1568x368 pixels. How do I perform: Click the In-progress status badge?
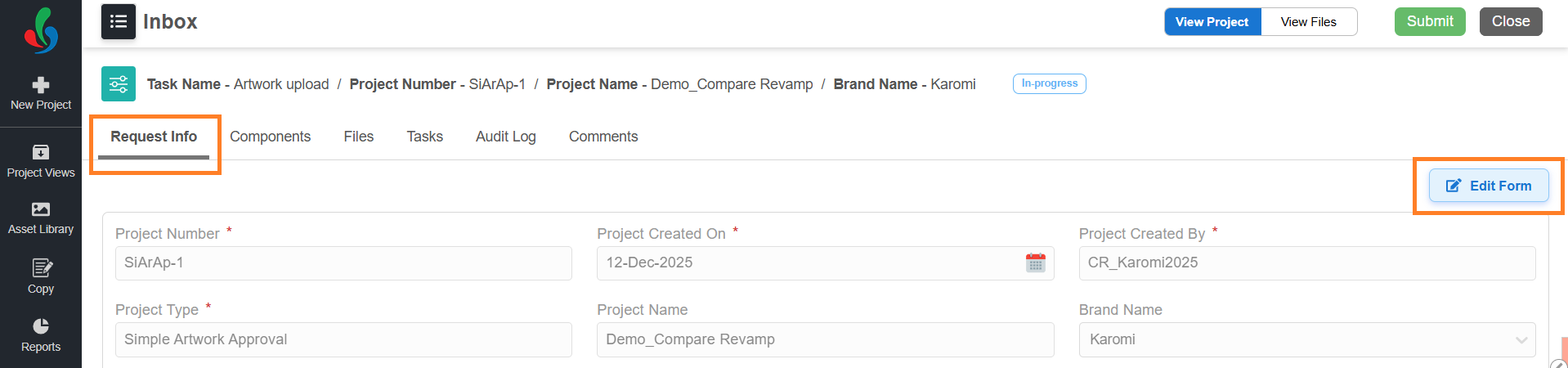1049,83
